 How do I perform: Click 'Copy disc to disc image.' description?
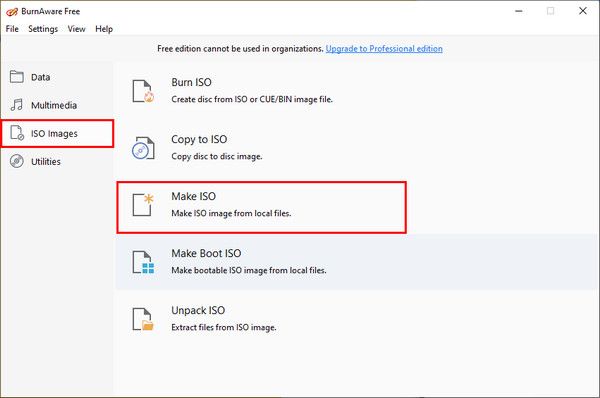(x=217, y=157)
